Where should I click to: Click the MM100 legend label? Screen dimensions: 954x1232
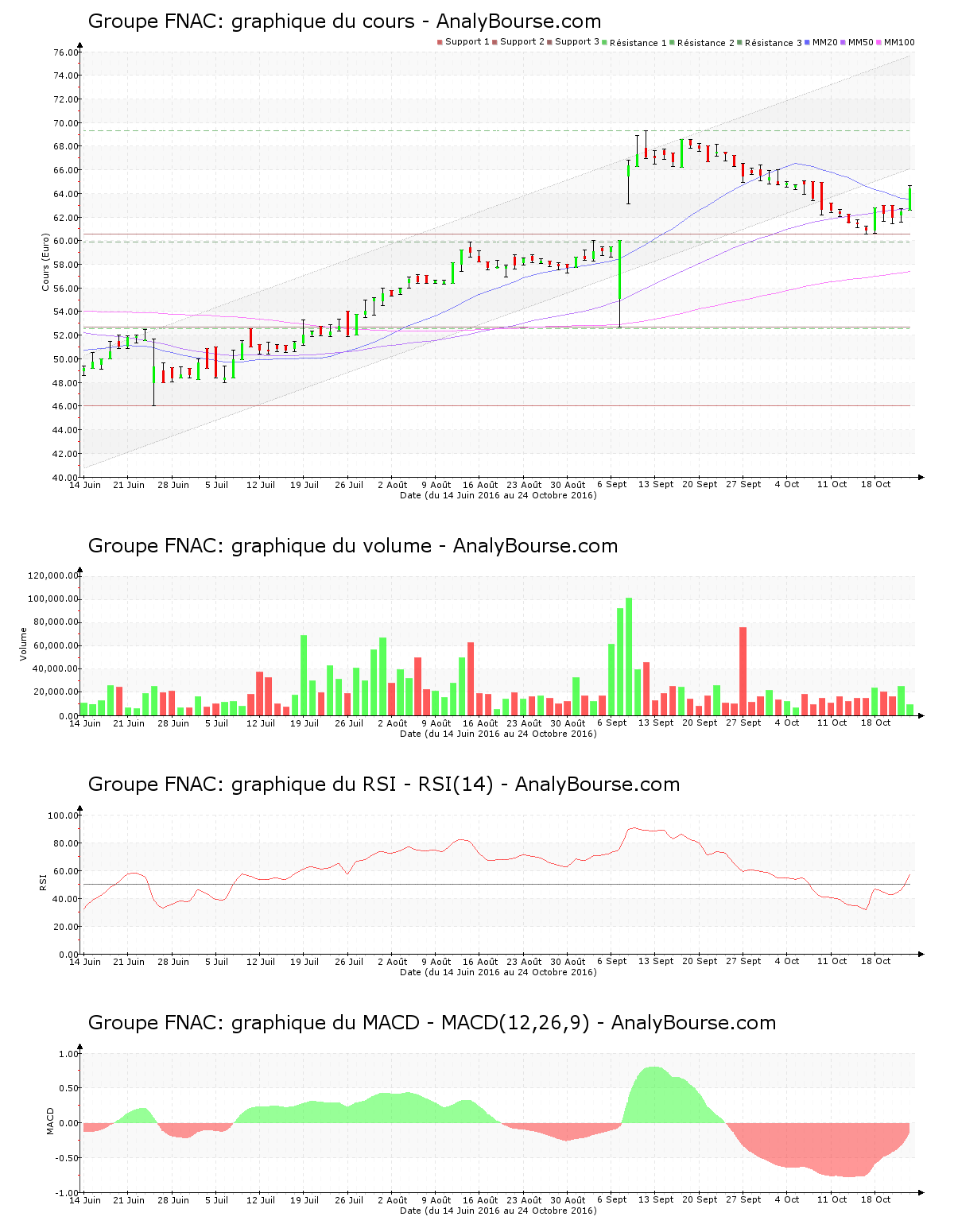pos(899,42)
